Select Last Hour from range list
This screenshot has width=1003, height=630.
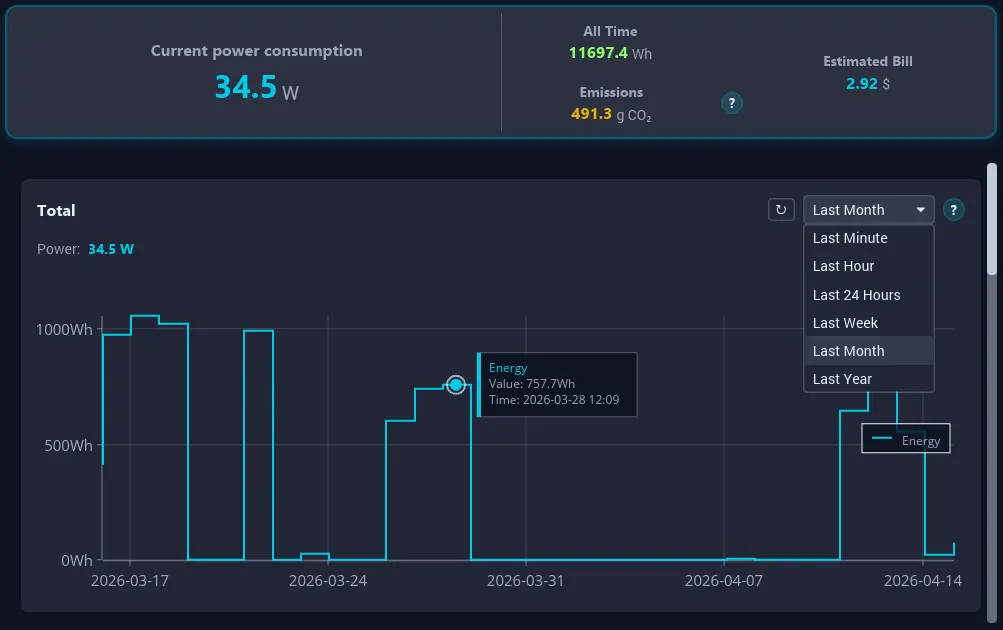coord(869,266)
